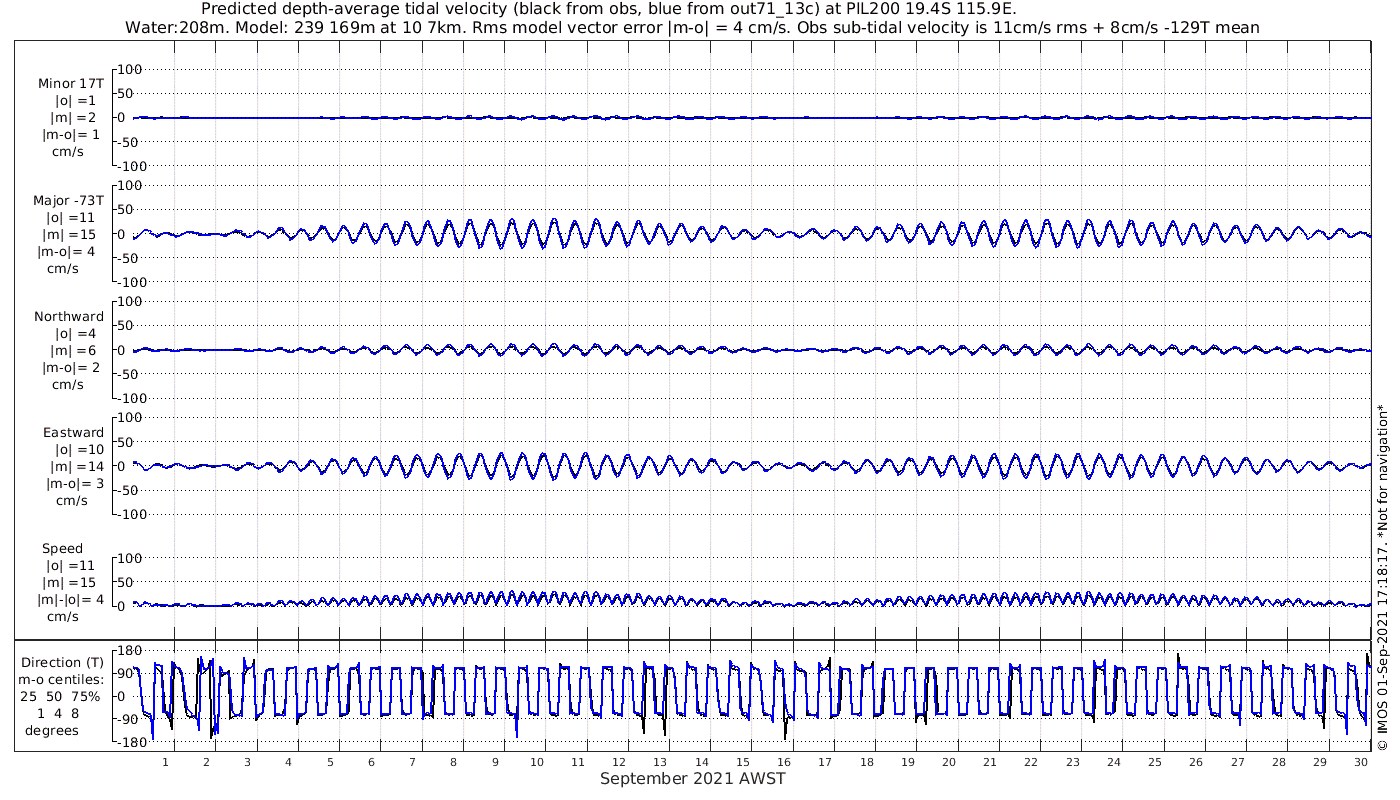Click "|m| =14" in the Eastward panel
1400x800 pixels.
79,467
